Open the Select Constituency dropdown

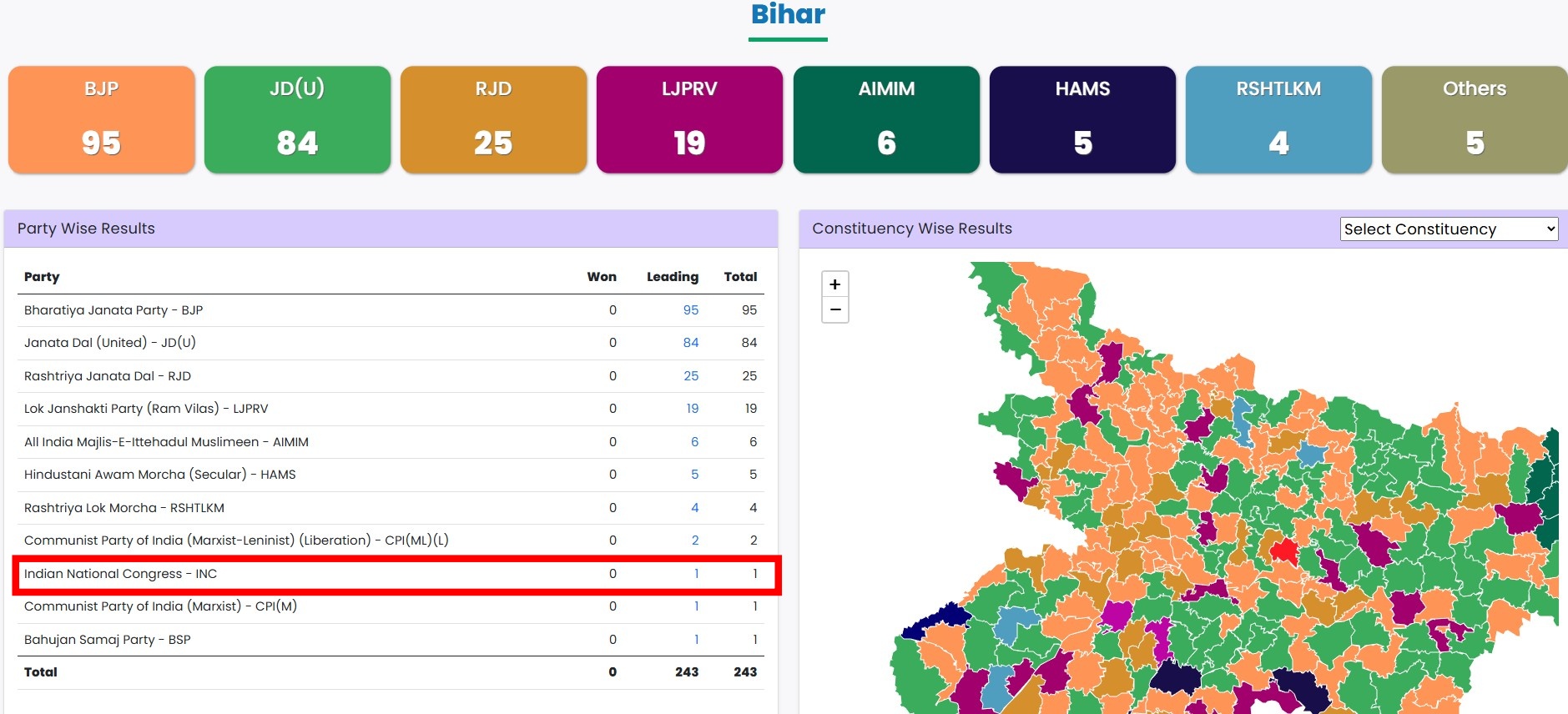pos(1449,229)
